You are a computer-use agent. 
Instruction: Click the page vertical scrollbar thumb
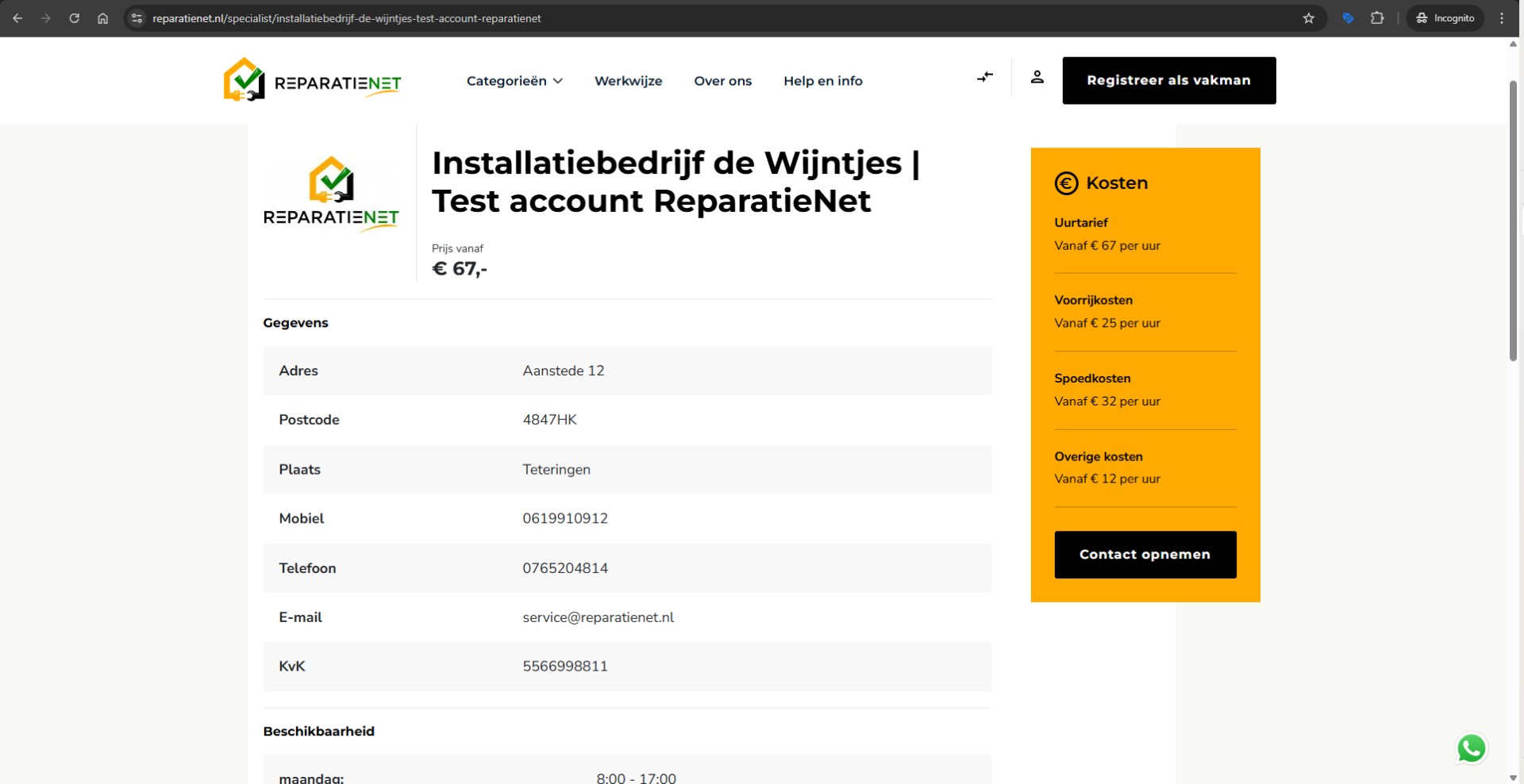[1514, 221]
